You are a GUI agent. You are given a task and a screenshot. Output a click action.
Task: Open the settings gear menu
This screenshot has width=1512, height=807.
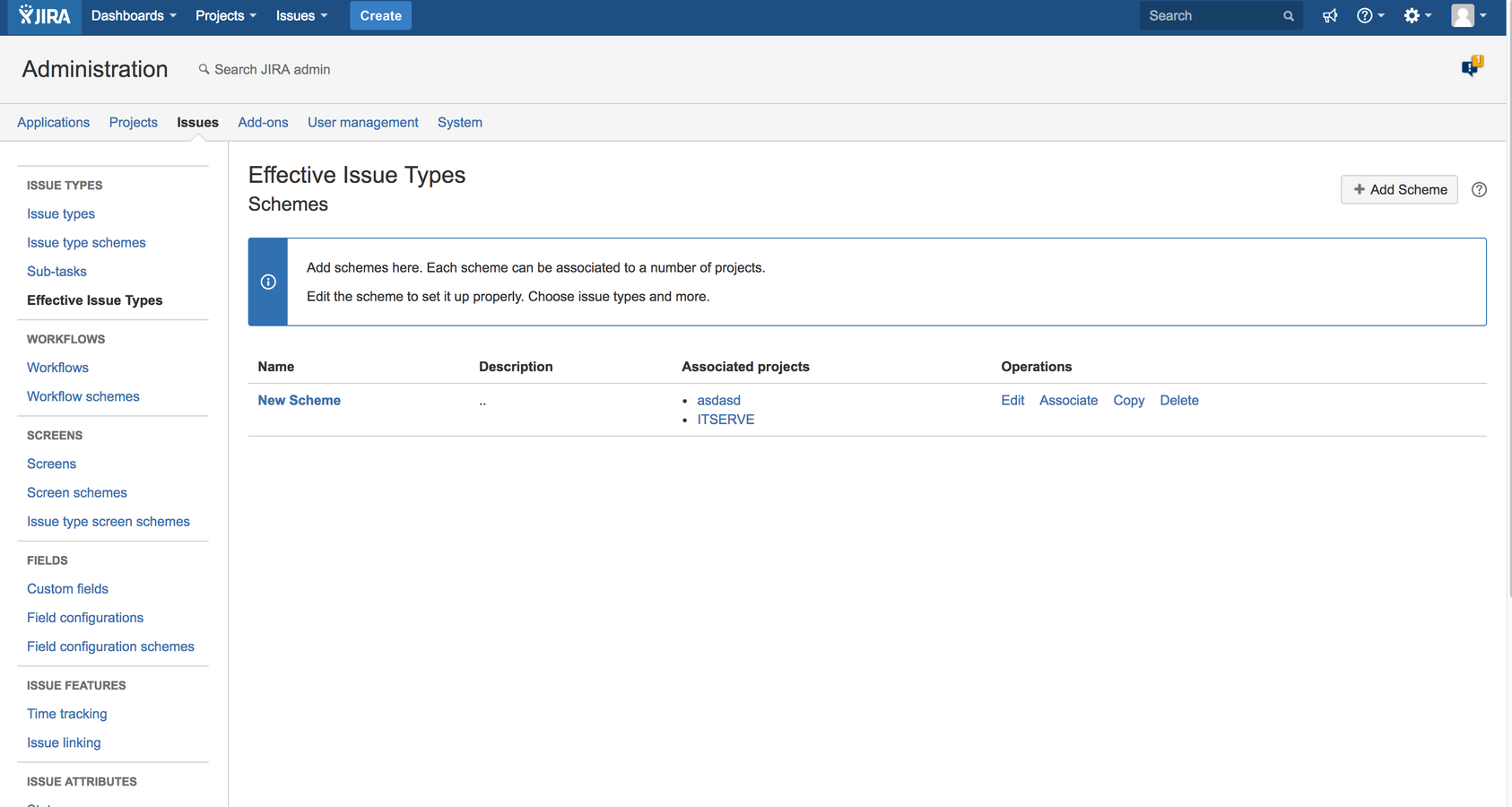1417,15
